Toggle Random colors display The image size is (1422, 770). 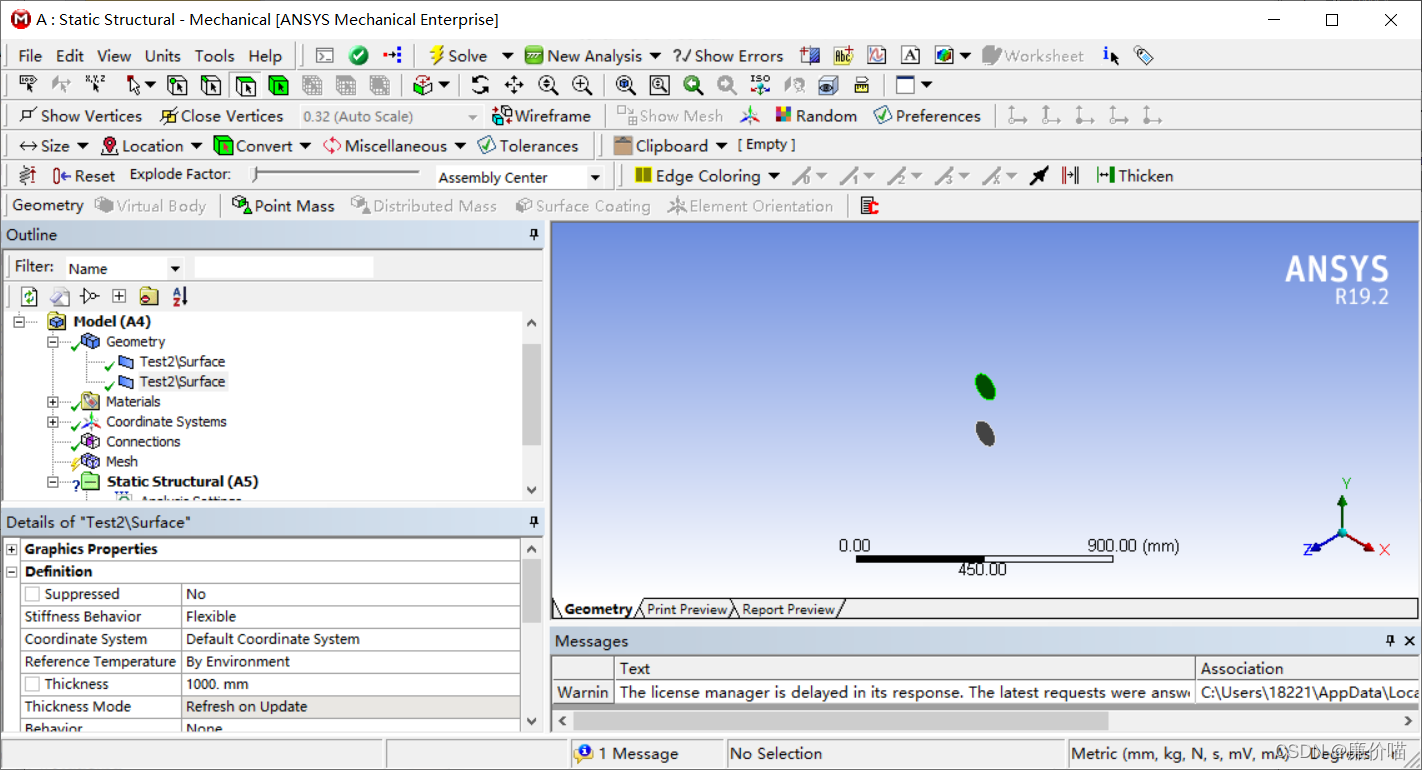click(x=816, y=116)
